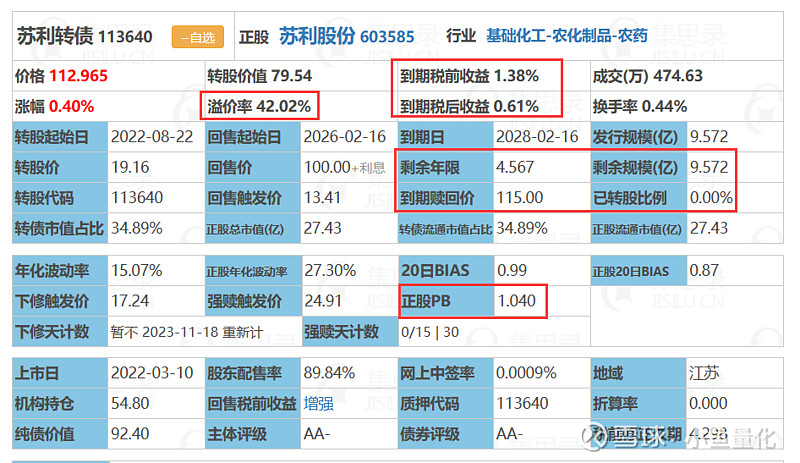Click the 年化波动率 value 15.07%
Screen dimensions: 800x463
point(137,271)
